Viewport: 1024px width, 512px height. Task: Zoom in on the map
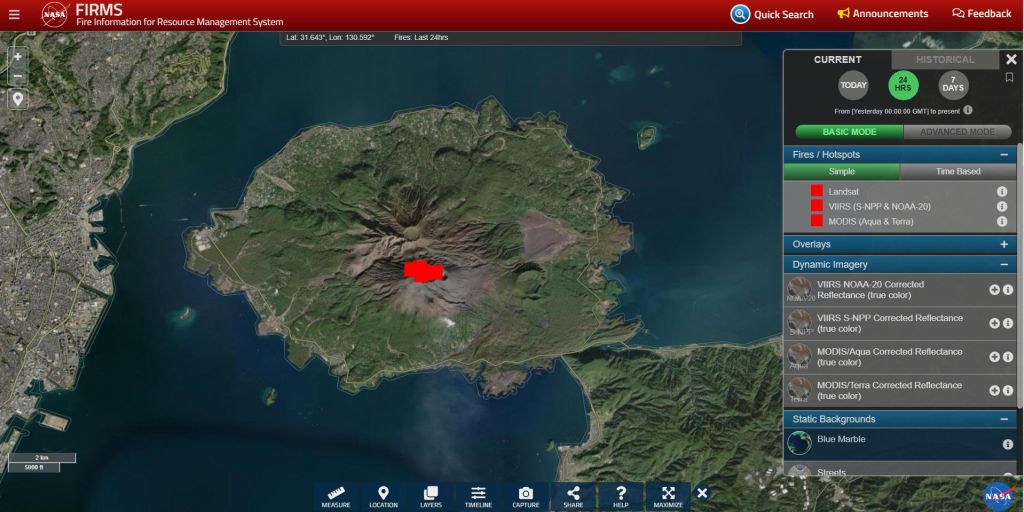coord(17,57)
